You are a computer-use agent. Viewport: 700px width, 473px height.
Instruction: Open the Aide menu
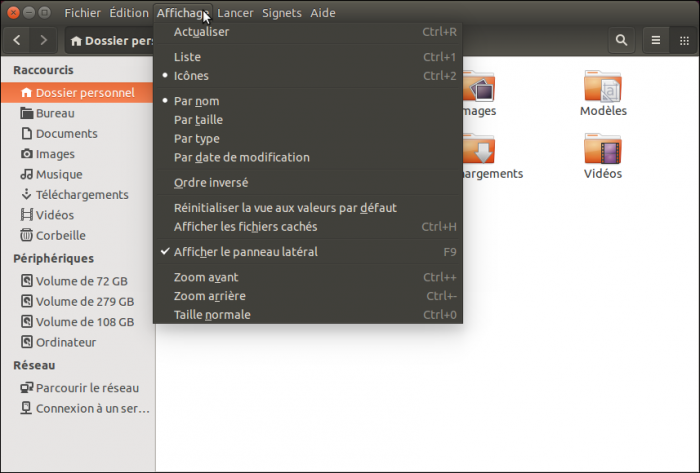pos(322,13)
